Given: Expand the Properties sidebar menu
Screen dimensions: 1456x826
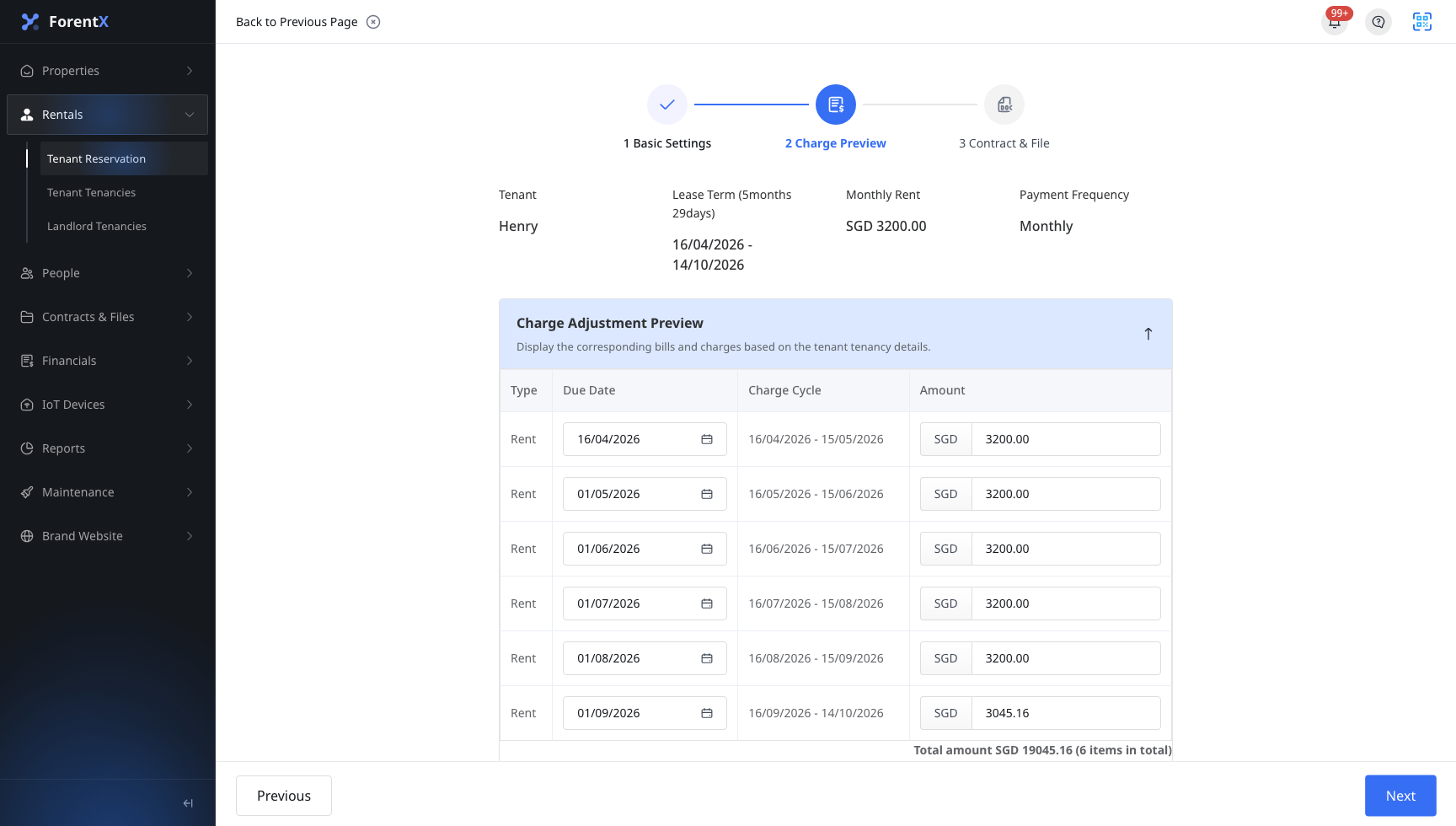Looking at the screenshot, I should pos(107,71).
